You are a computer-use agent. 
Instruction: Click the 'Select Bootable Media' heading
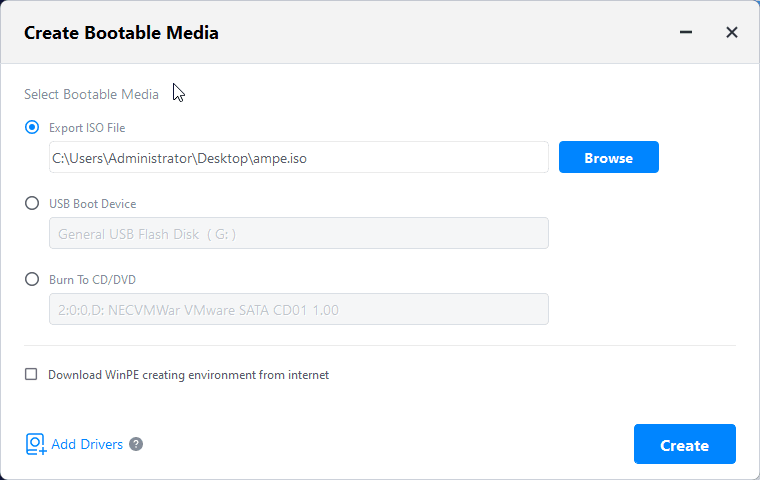pyautogui.click(x=91, y=95)
